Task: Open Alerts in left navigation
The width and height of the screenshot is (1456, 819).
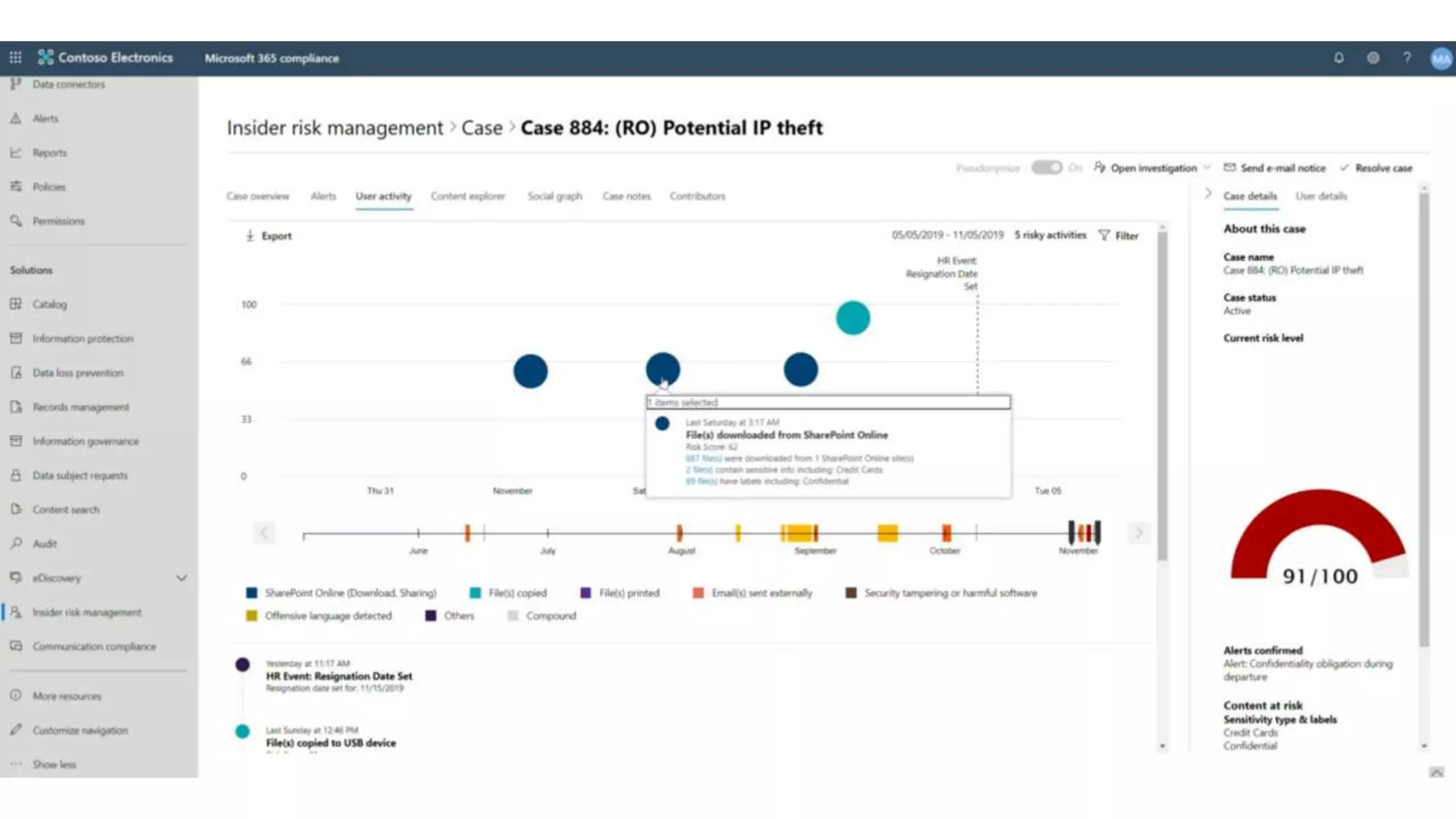Action: (x=45, y=119)
